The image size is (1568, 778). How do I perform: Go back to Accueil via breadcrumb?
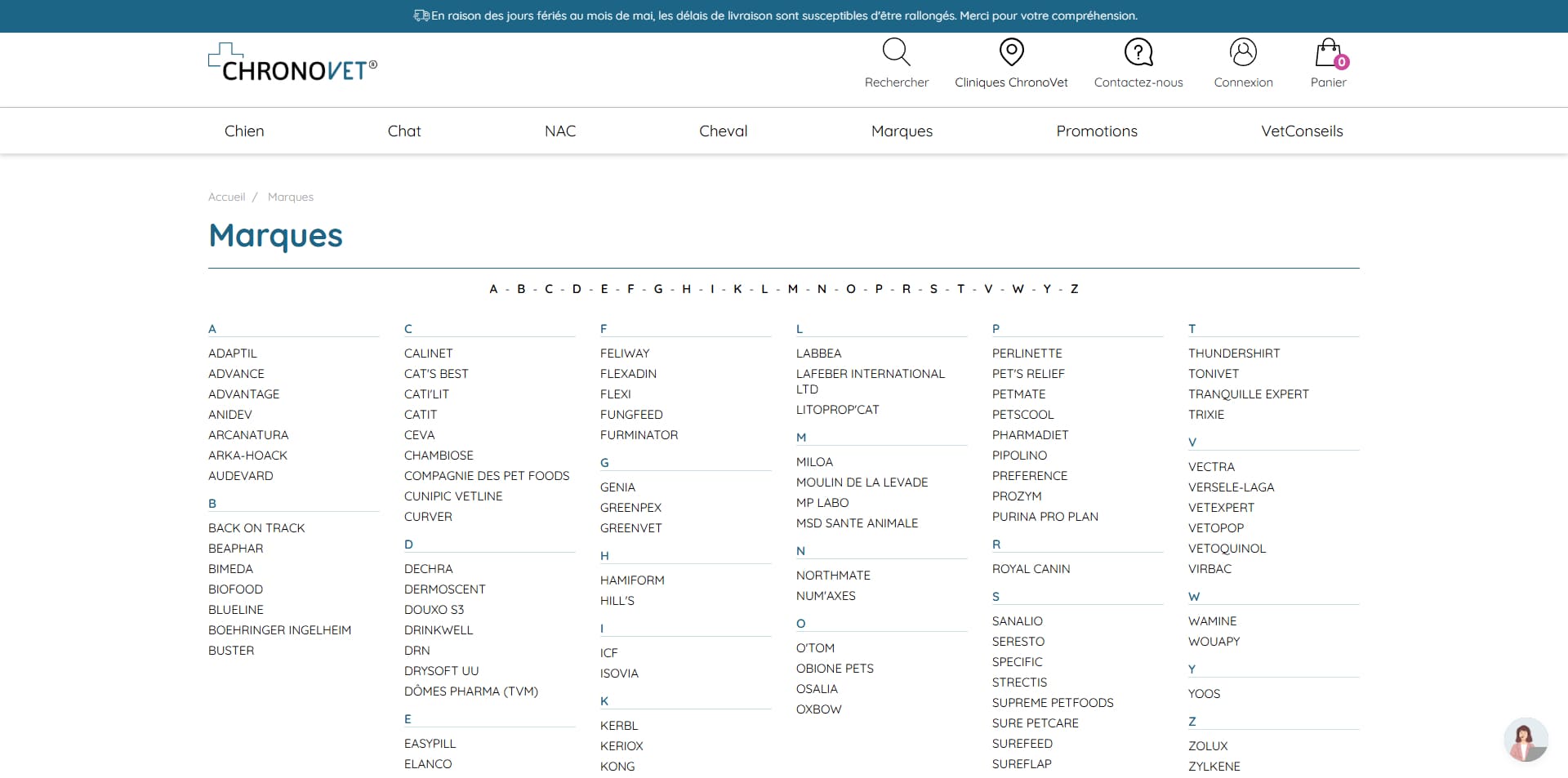(x=226, y=197)
